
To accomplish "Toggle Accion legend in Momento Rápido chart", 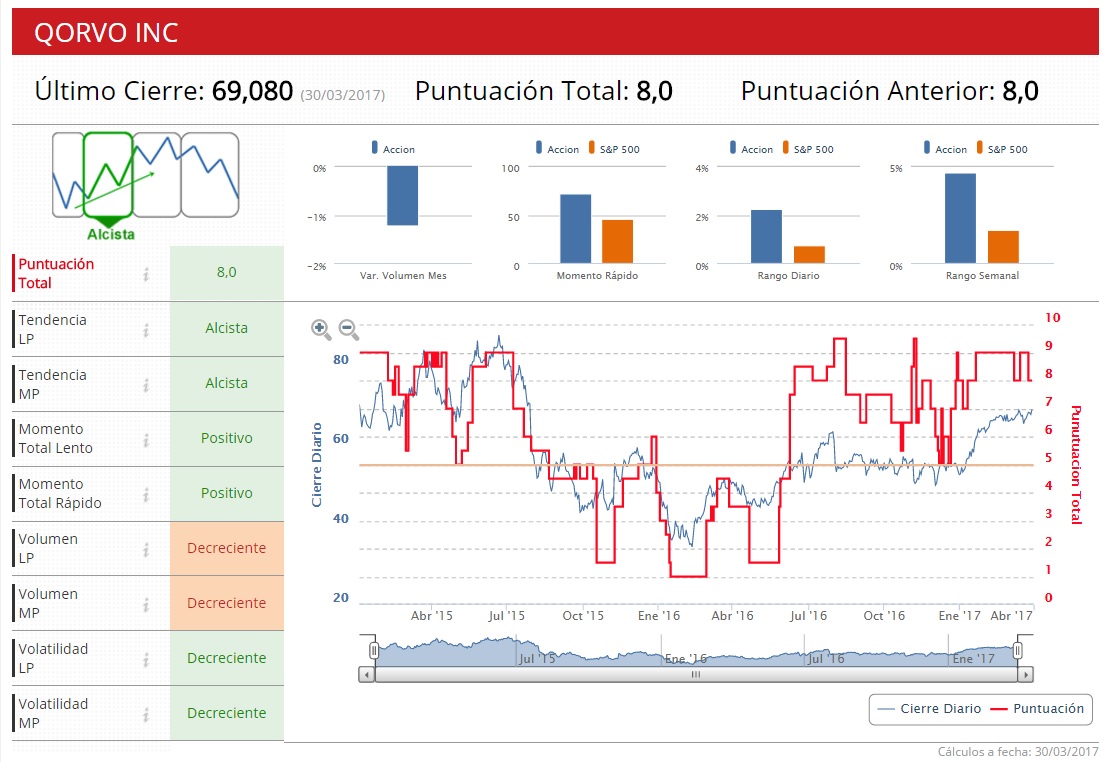I will pos(557,149).
